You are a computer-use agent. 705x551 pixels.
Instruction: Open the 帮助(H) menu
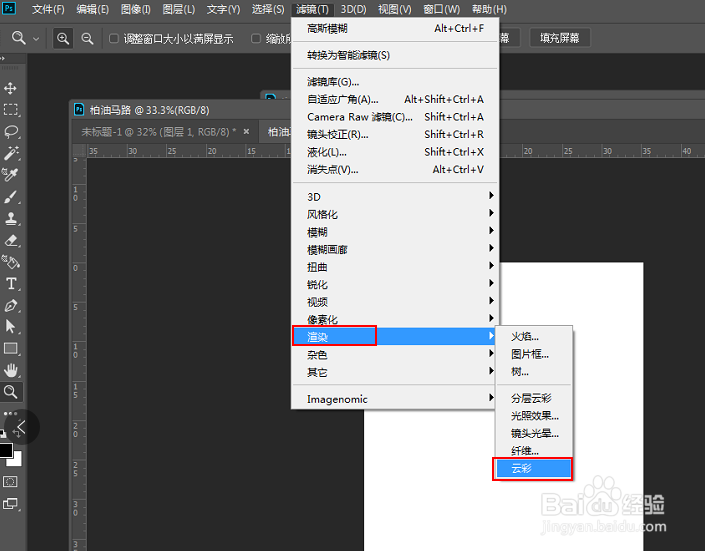[489, 9]
